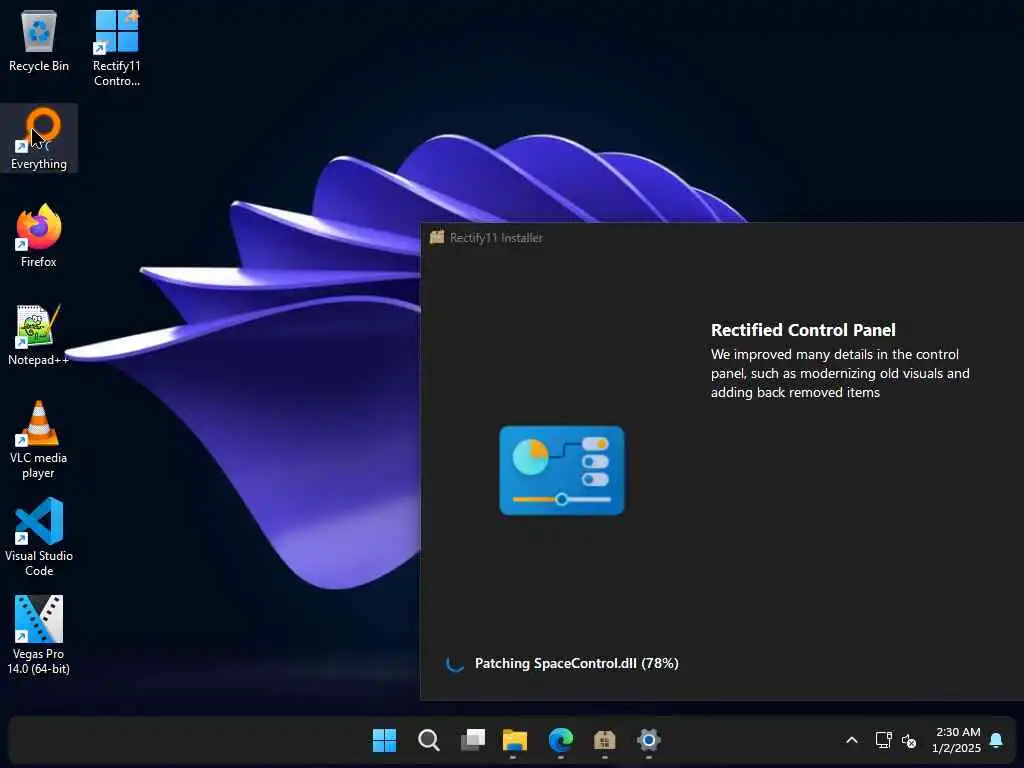Open the clock showing 2:30 AM
This screenshot has width=1024, height=768.
click(x=957, y=740)
